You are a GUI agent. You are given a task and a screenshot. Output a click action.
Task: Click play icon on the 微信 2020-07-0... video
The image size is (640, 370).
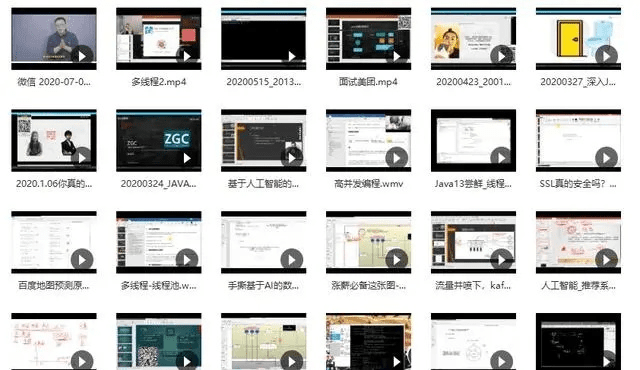tap(82, 56)
